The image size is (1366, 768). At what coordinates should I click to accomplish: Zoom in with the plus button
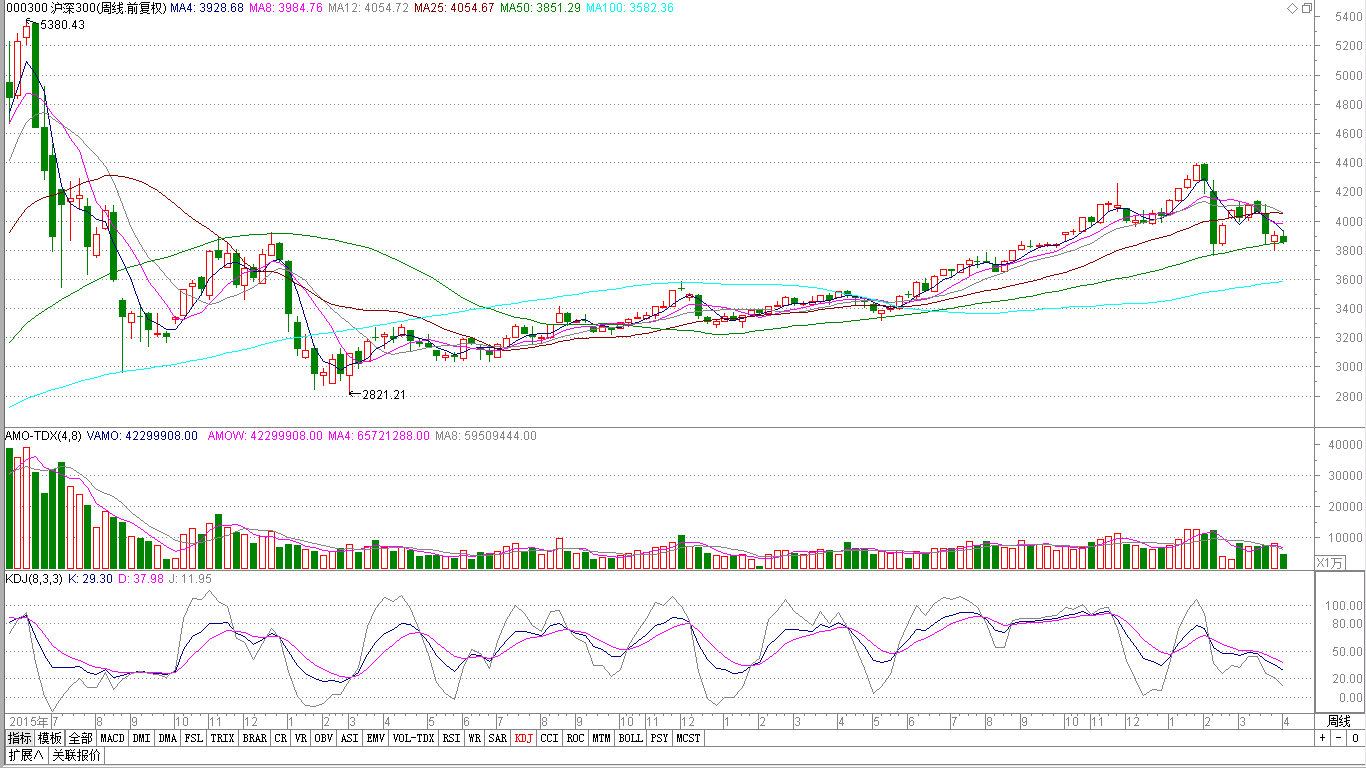pos(1322,738)
